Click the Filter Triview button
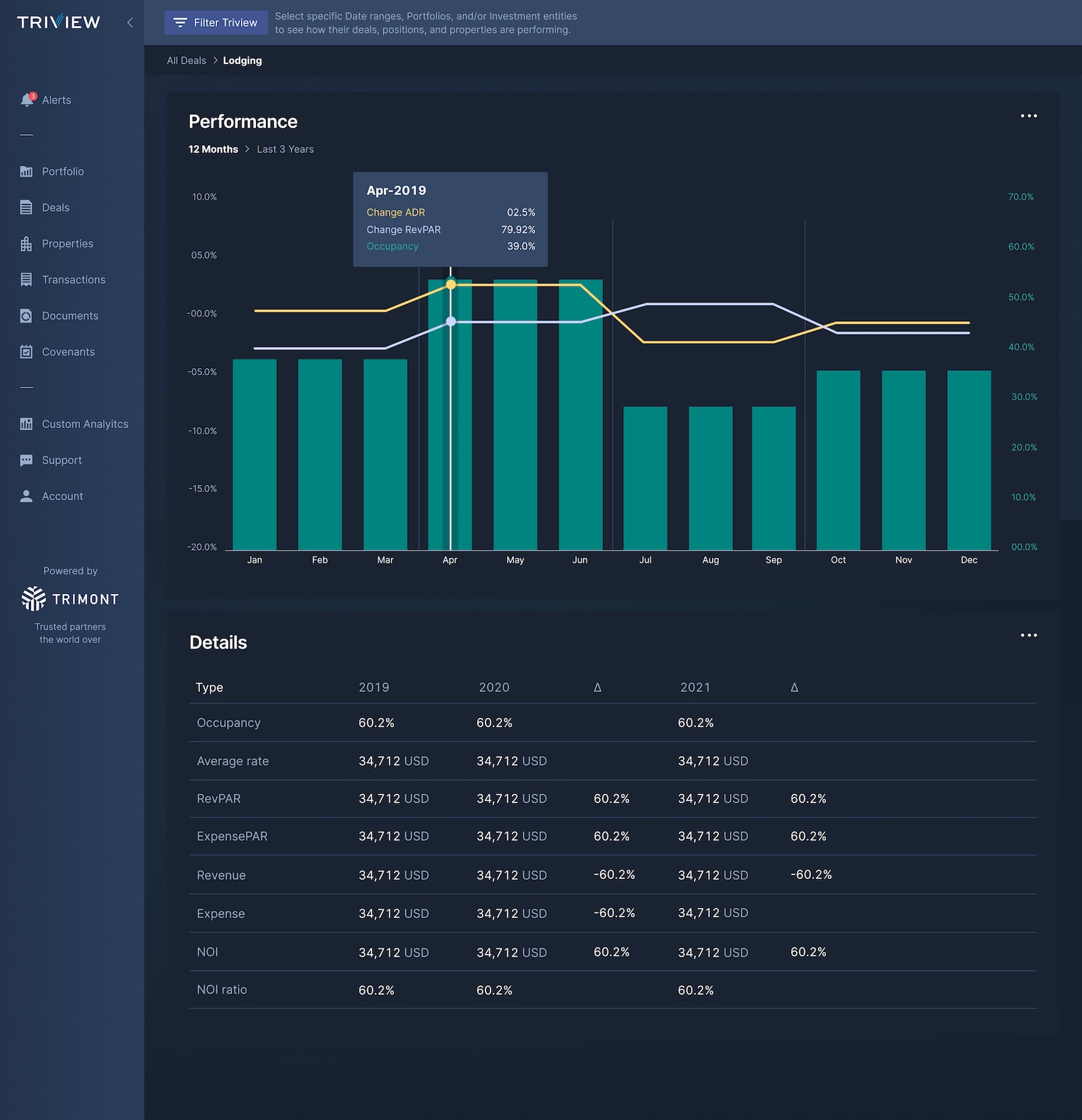The image size is (1082, 1120). coord(216,22)
